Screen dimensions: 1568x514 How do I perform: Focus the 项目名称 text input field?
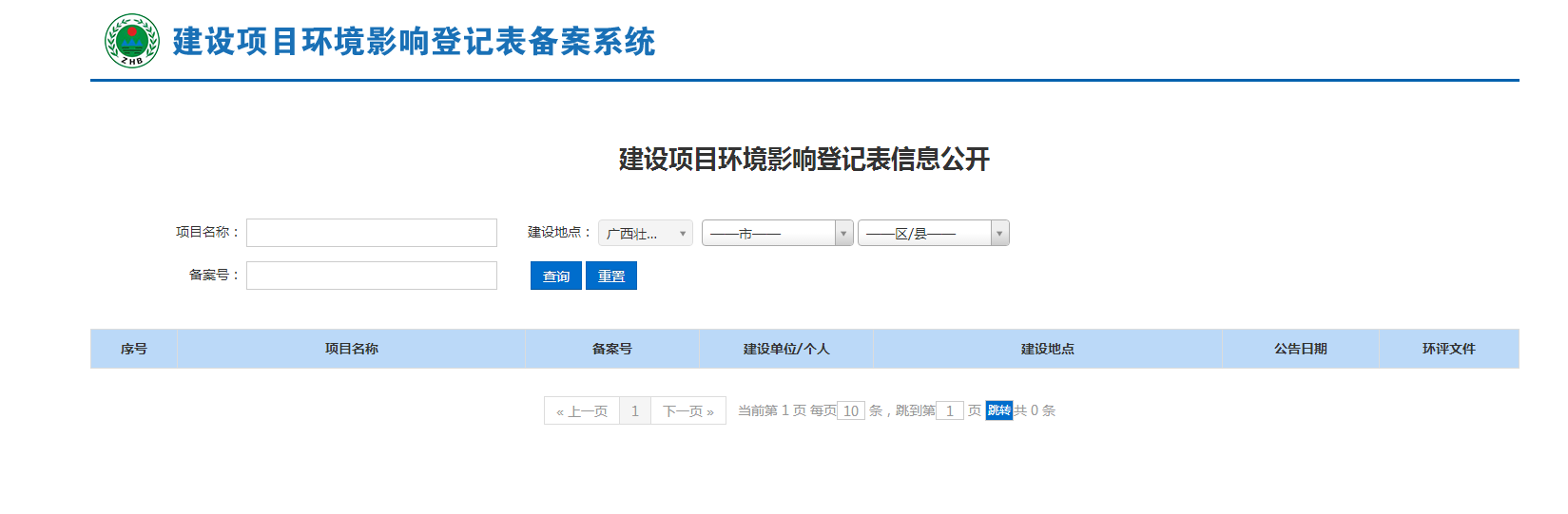371,233
